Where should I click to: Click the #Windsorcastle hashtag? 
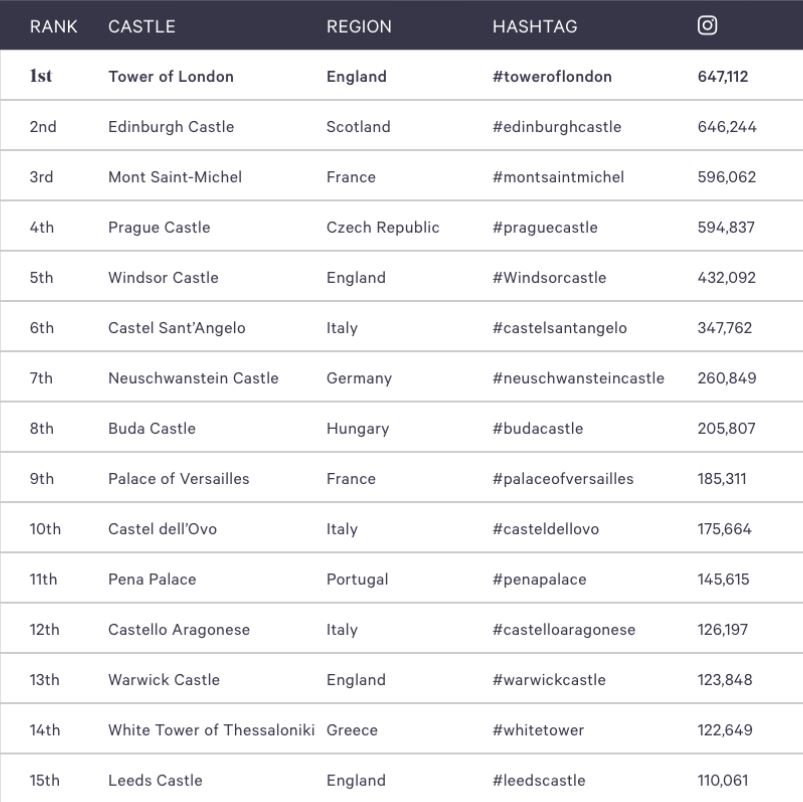pos(549,278)
